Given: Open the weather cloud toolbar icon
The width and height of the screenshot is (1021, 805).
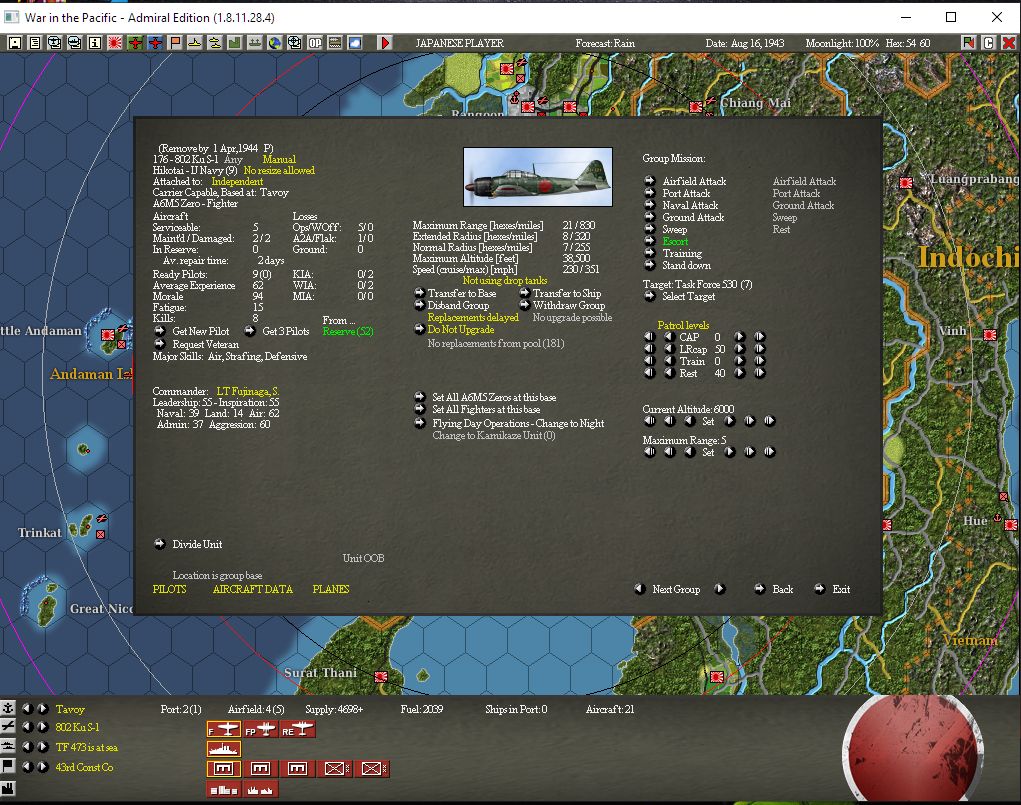Looking at the screenshot, I should [x=355, y=43].
